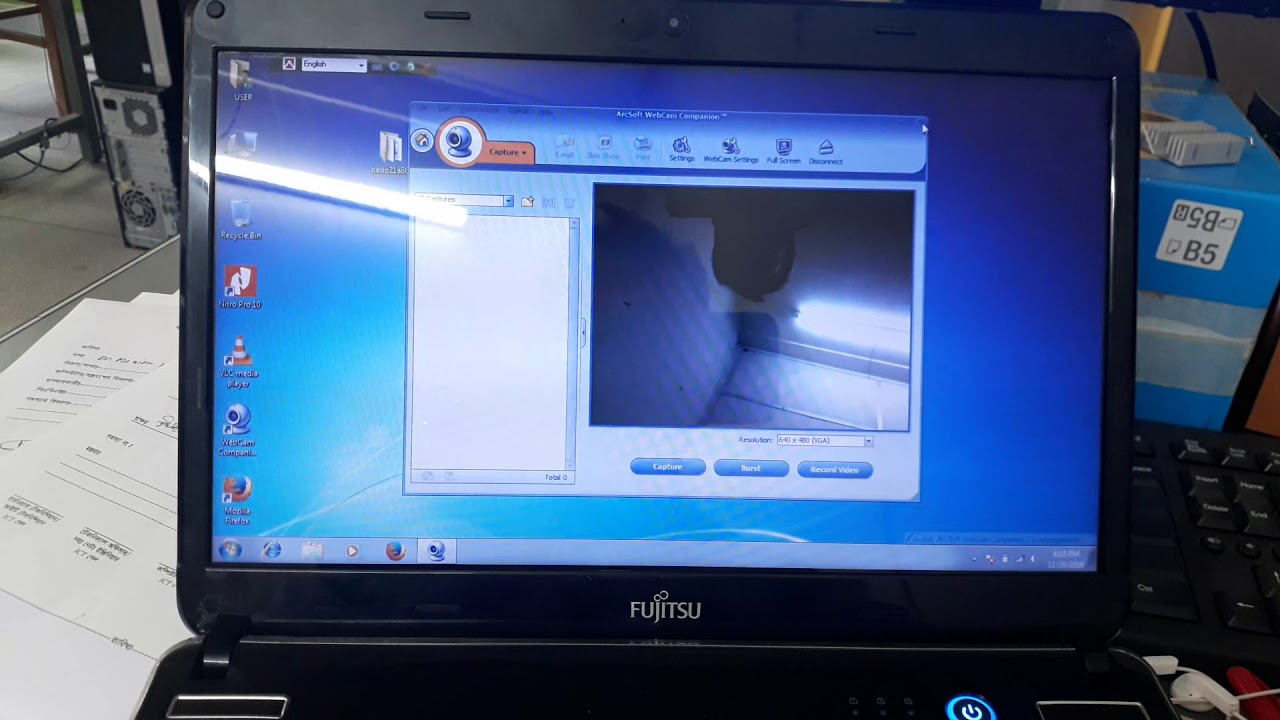Image resolution: width=1280 pixels, height=720 pixels.
Task: Open Mozilla Firefox from the taskbar
Action: [395, 551]
